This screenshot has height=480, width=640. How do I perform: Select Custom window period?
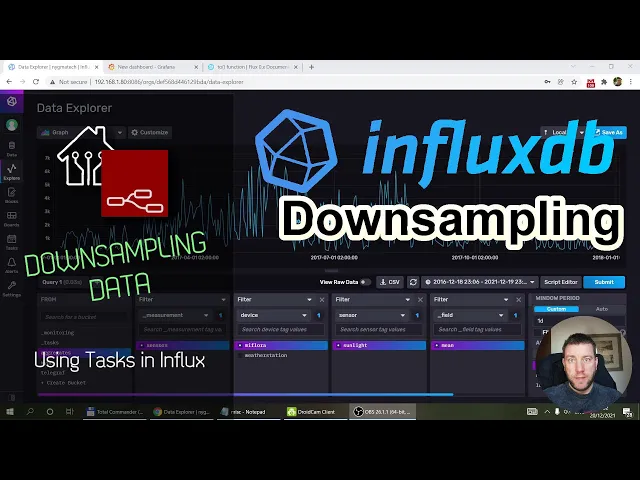[x=556, y=309]
